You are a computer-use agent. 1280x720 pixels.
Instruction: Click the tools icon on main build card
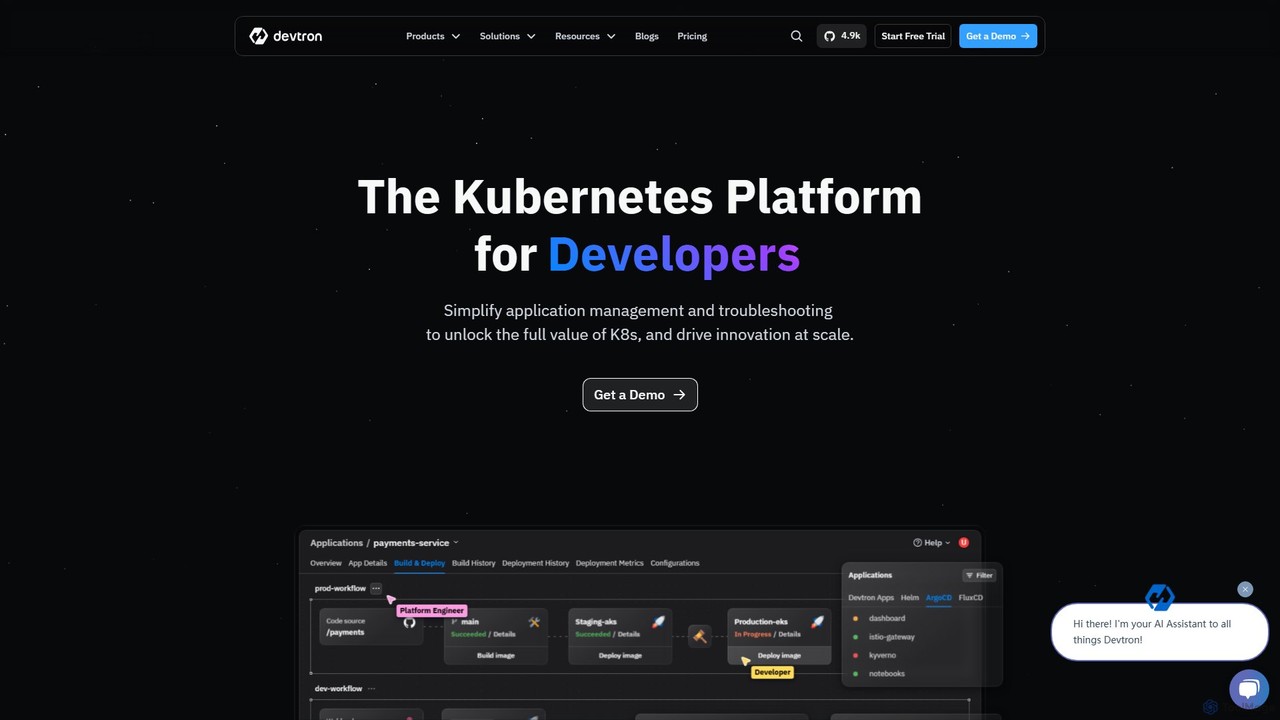point(534,622)
